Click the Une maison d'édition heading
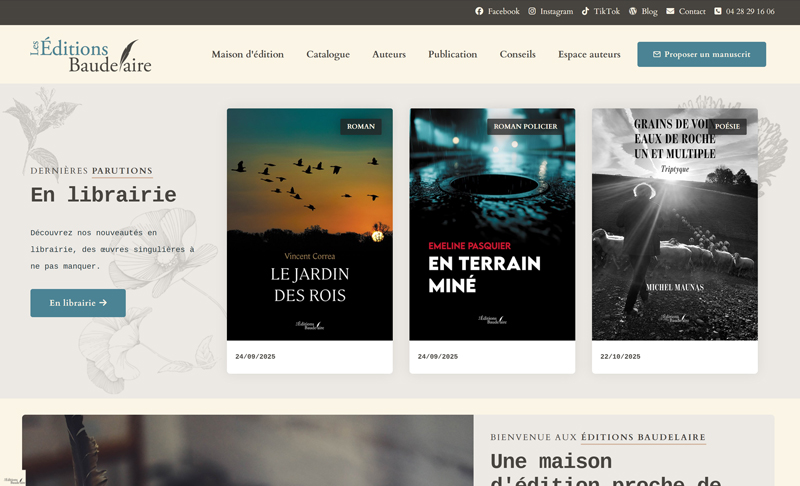Viewport: 800px width, 486px height. [x=606, y=470]
